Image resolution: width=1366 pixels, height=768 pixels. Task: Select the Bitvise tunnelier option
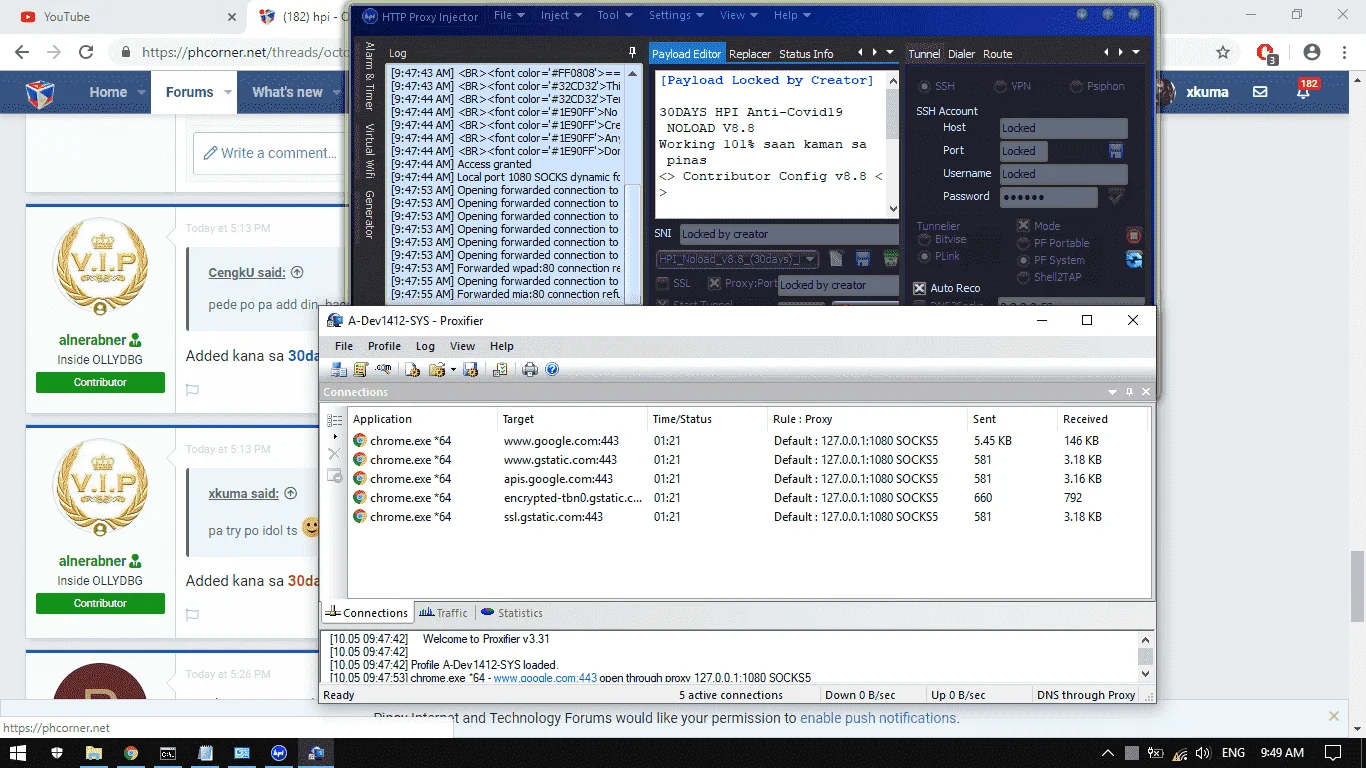(x=924, y=240)
